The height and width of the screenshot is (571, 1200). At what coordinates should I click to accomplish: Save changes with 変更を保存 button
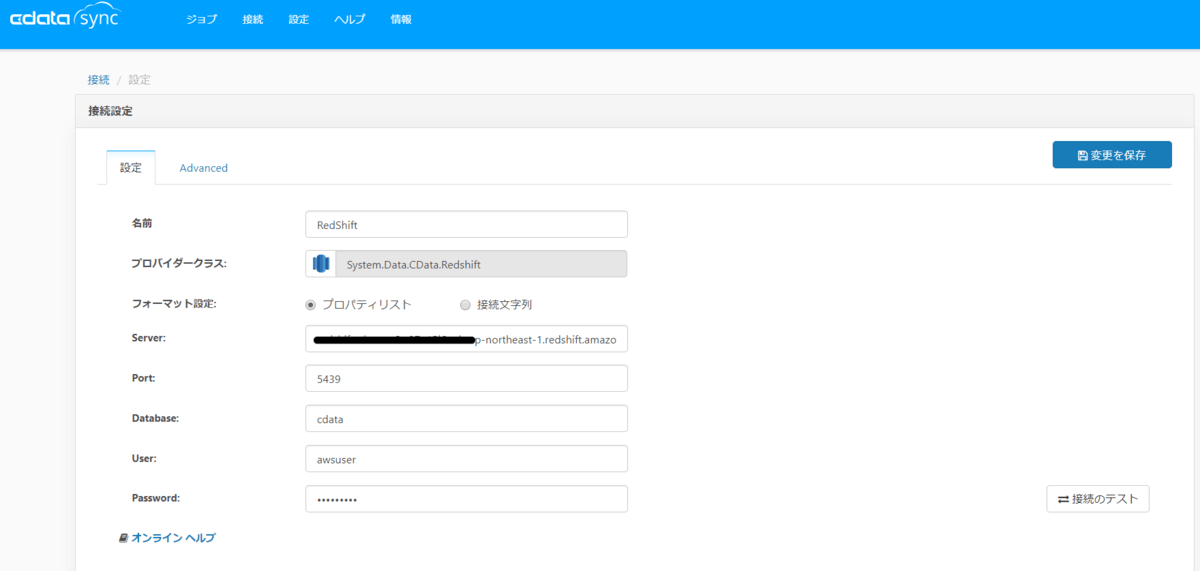coord(1112,155)
